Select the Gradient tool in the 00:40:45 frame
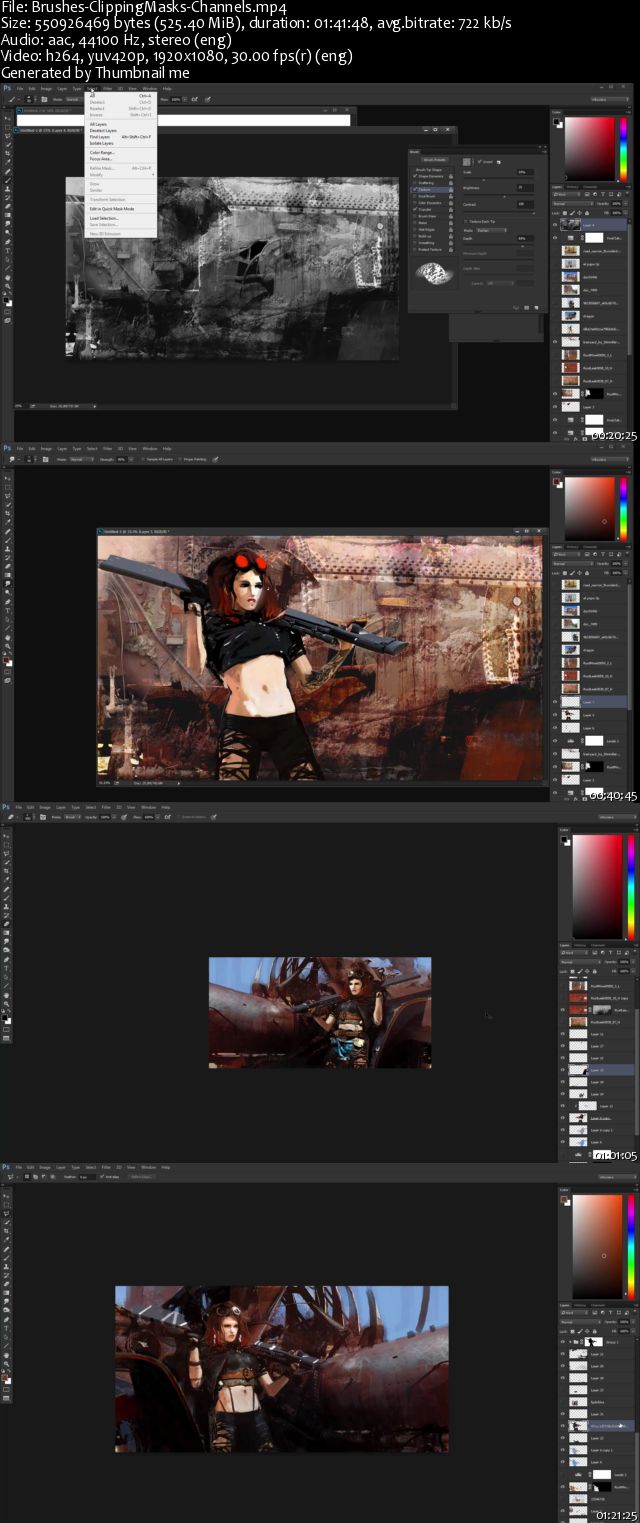This screenshot has width=640, height=1523. tap(7, 575)
